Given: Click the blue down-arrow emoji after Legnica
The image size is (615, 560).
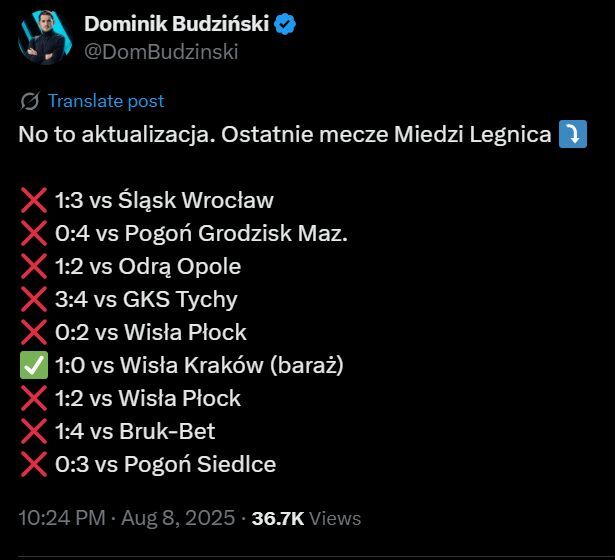Looking at the screenshot, I should [x=573, y=134].
